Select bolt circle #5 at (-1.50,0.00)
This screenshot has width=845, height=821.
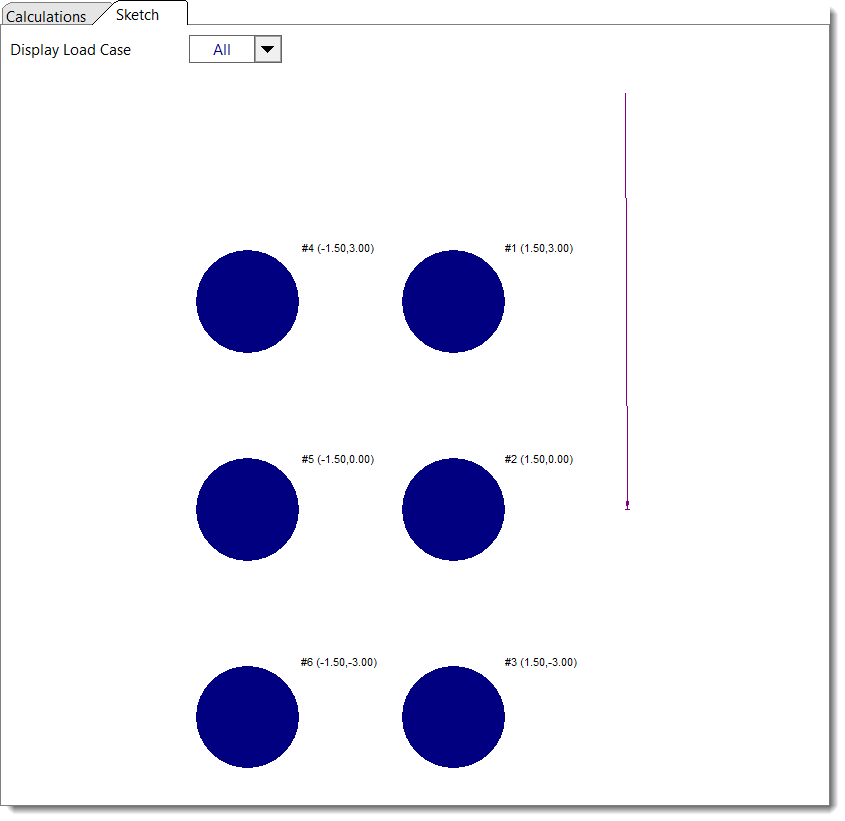click(247, 509)
